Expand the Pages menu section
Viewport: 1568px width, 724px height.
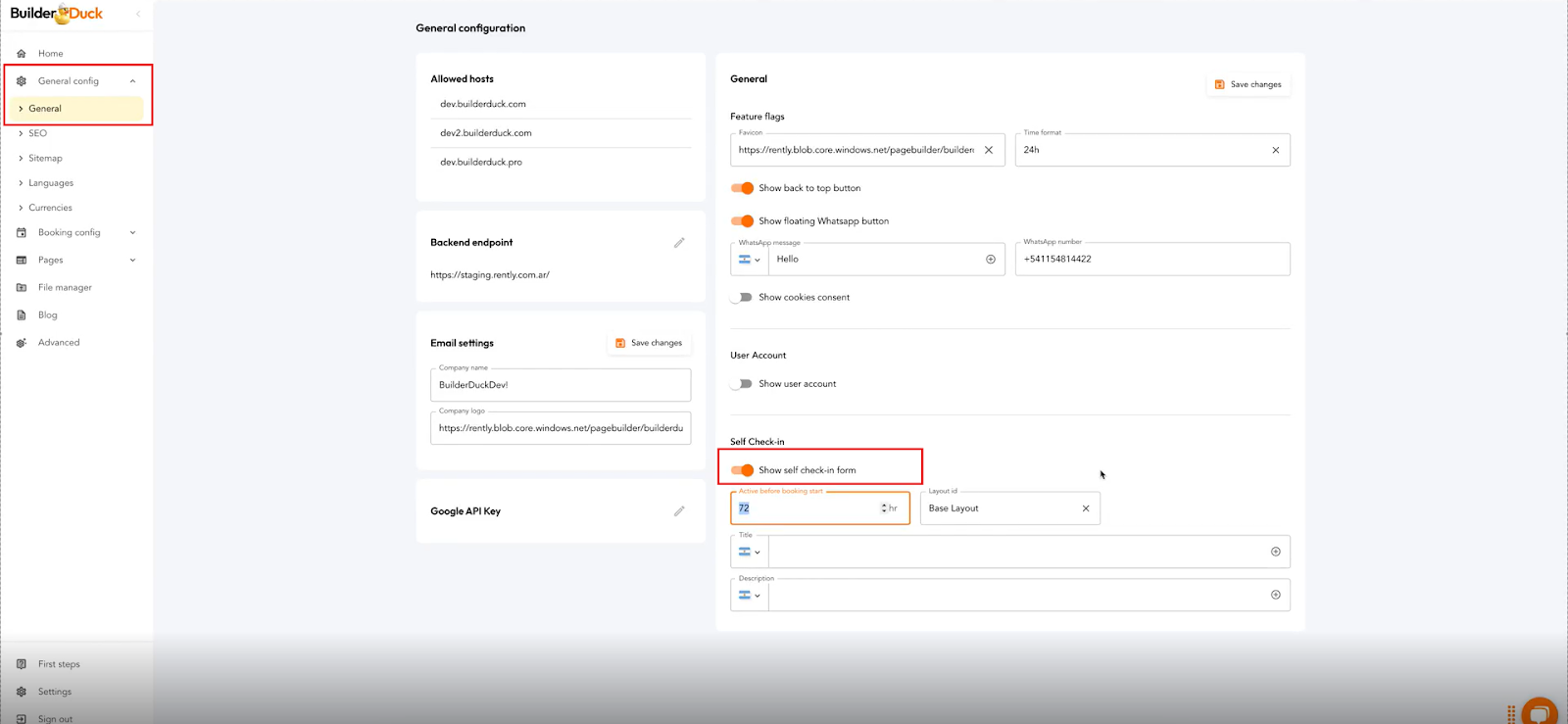click(132, 261)
